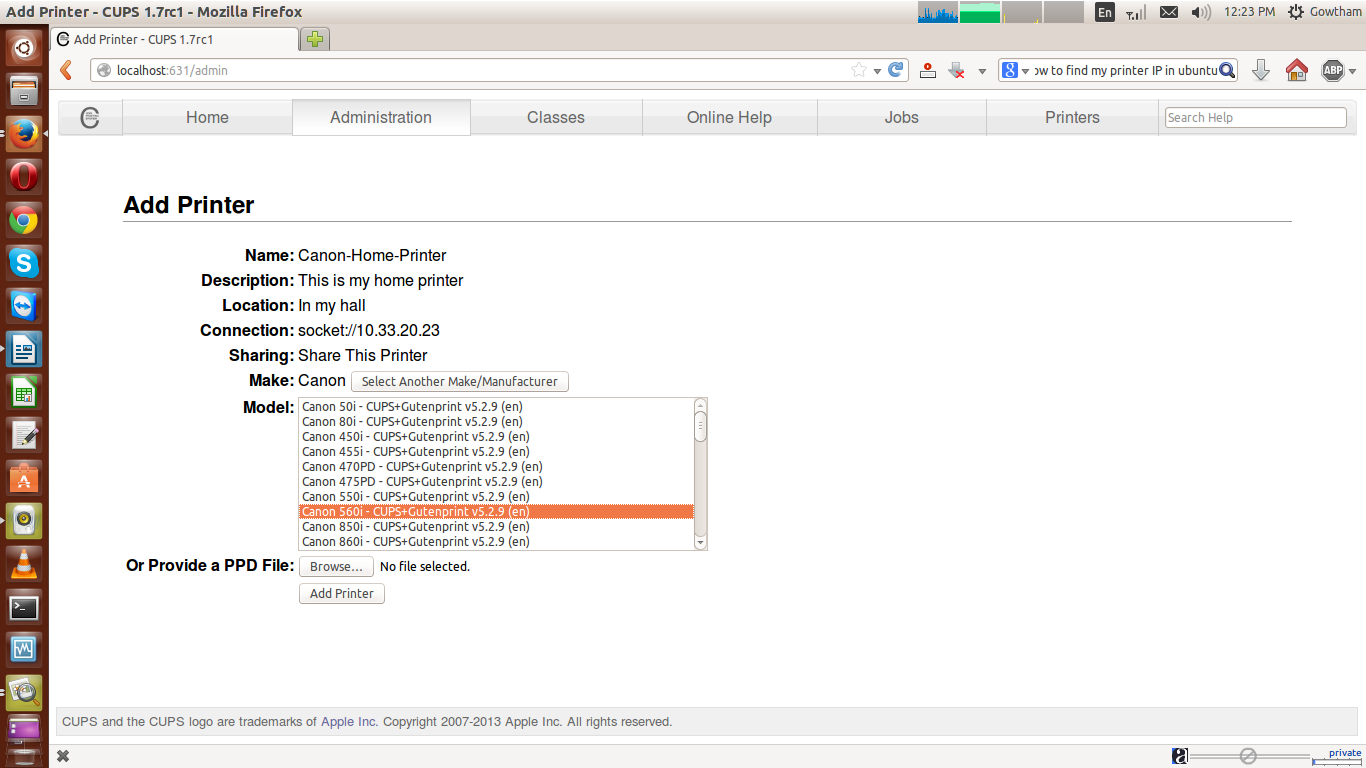The width and height of the screenshot is (1366, 768).
Task: Click Browse to choose a PPD file
Action: tap(336, 566)
